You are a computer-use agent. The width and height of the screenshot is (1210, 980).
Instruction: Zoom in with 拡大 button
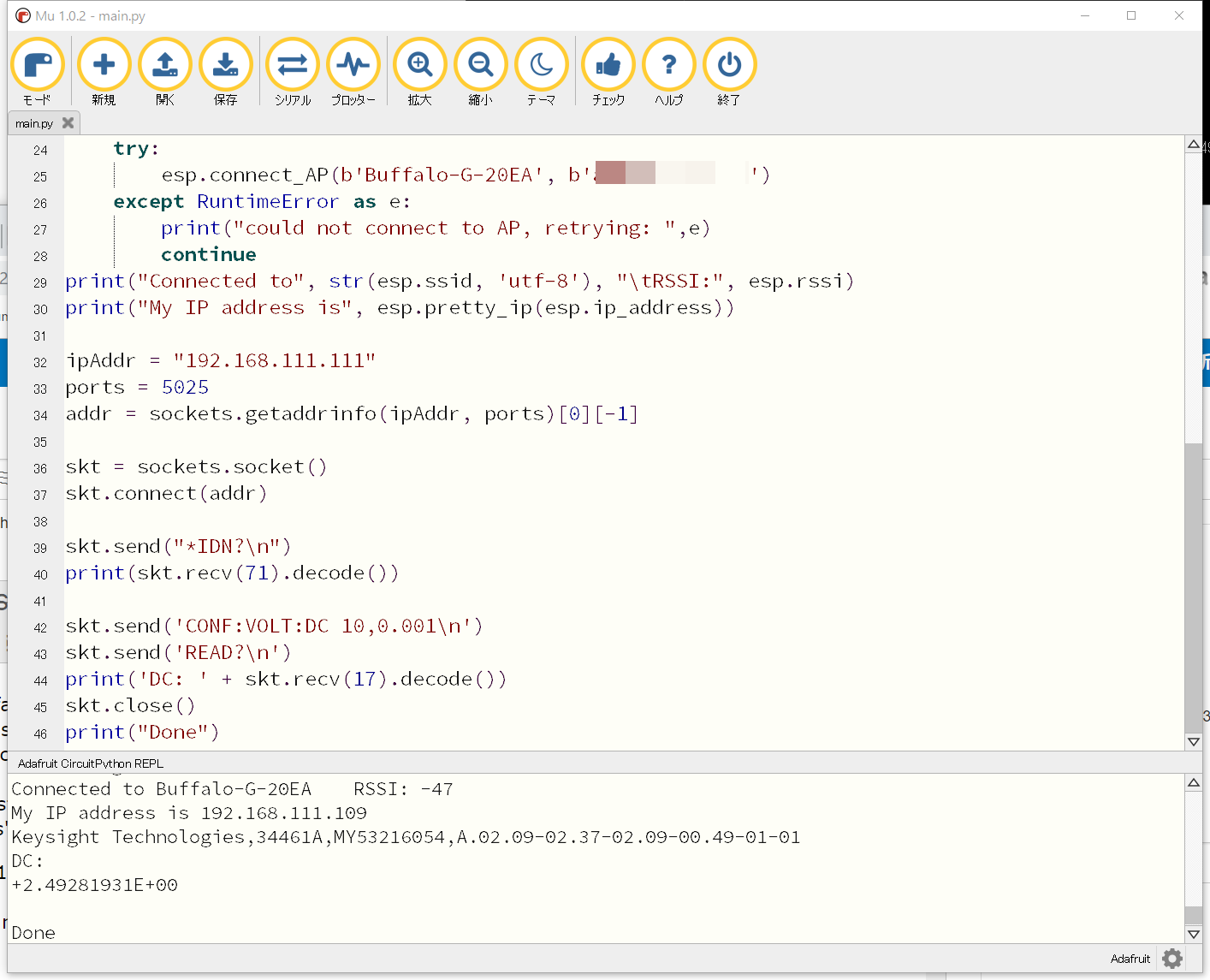pos(420,72)
